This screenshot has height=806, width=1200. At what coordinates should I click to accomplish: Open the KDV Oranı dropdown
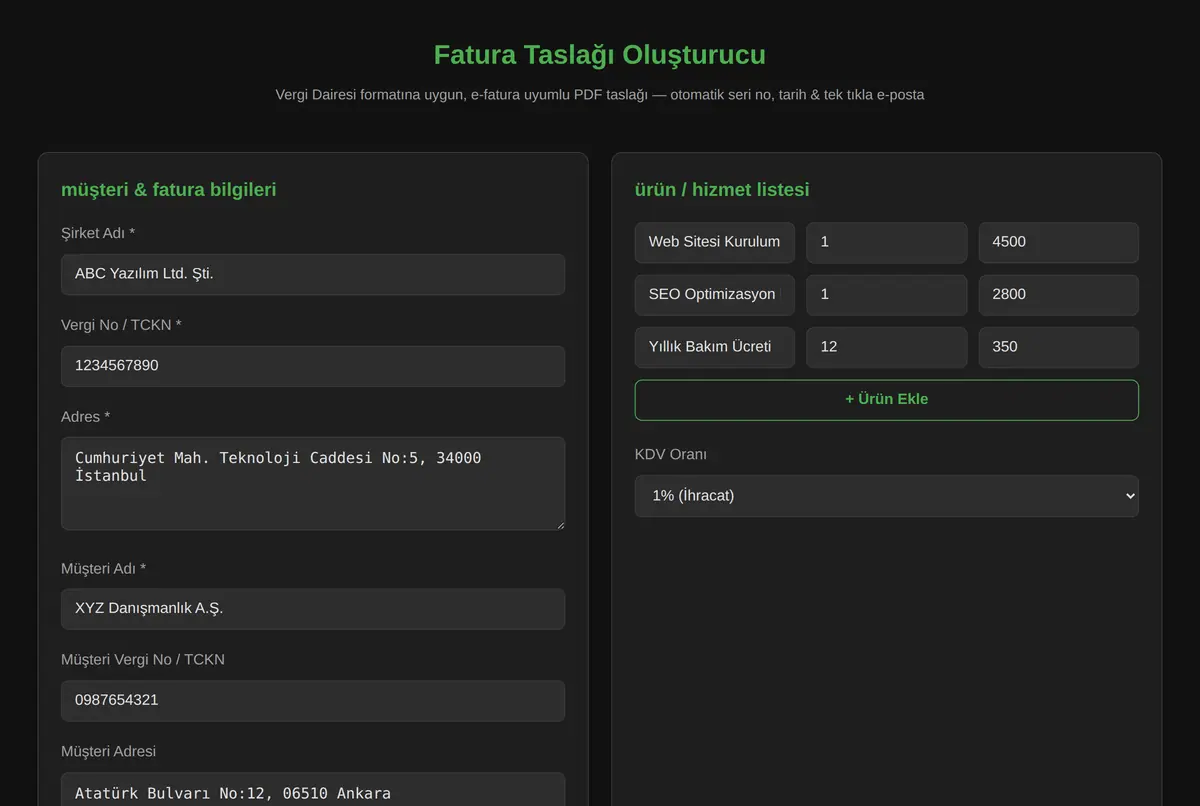pos(887,496)
